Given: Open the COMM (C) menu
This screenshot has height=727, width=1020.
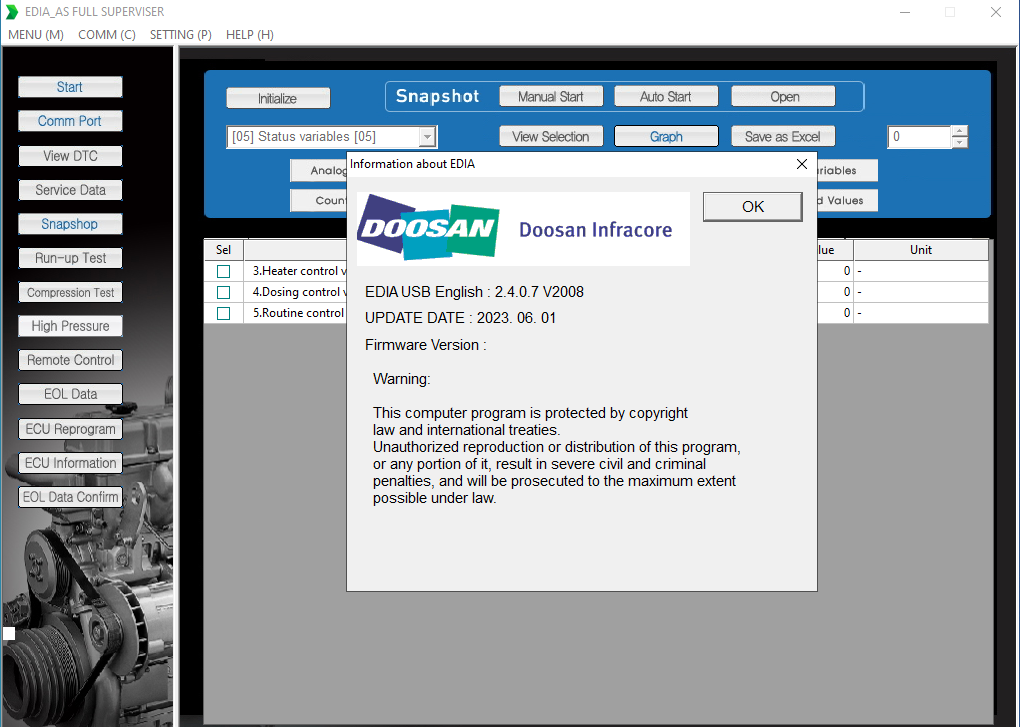Looking at the screenshot, I should [x=107, y=34].
